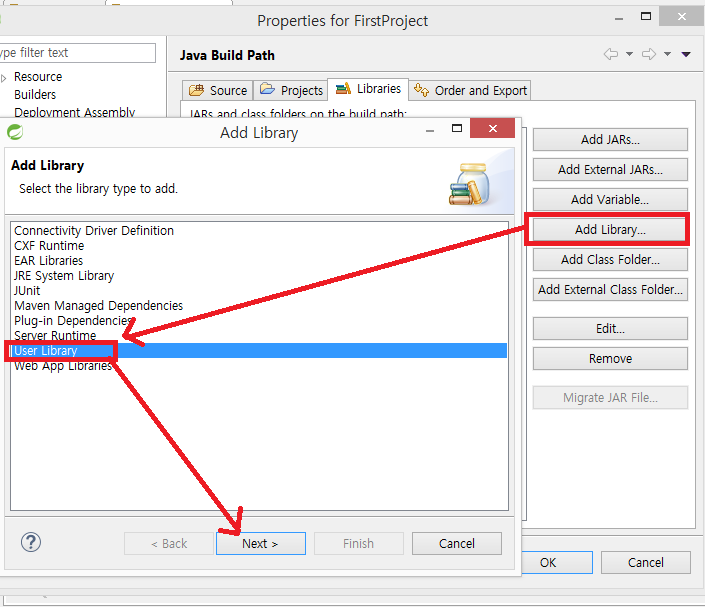This screenshot has width=705, height=607.
Task: Click the Spring leaf icon in Add Library title bar
Action: point(16,132)
